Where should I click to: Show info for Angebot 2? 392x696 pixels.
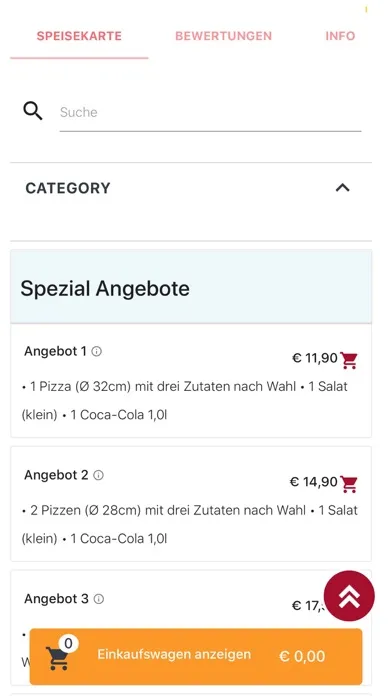tap(99, 475)
